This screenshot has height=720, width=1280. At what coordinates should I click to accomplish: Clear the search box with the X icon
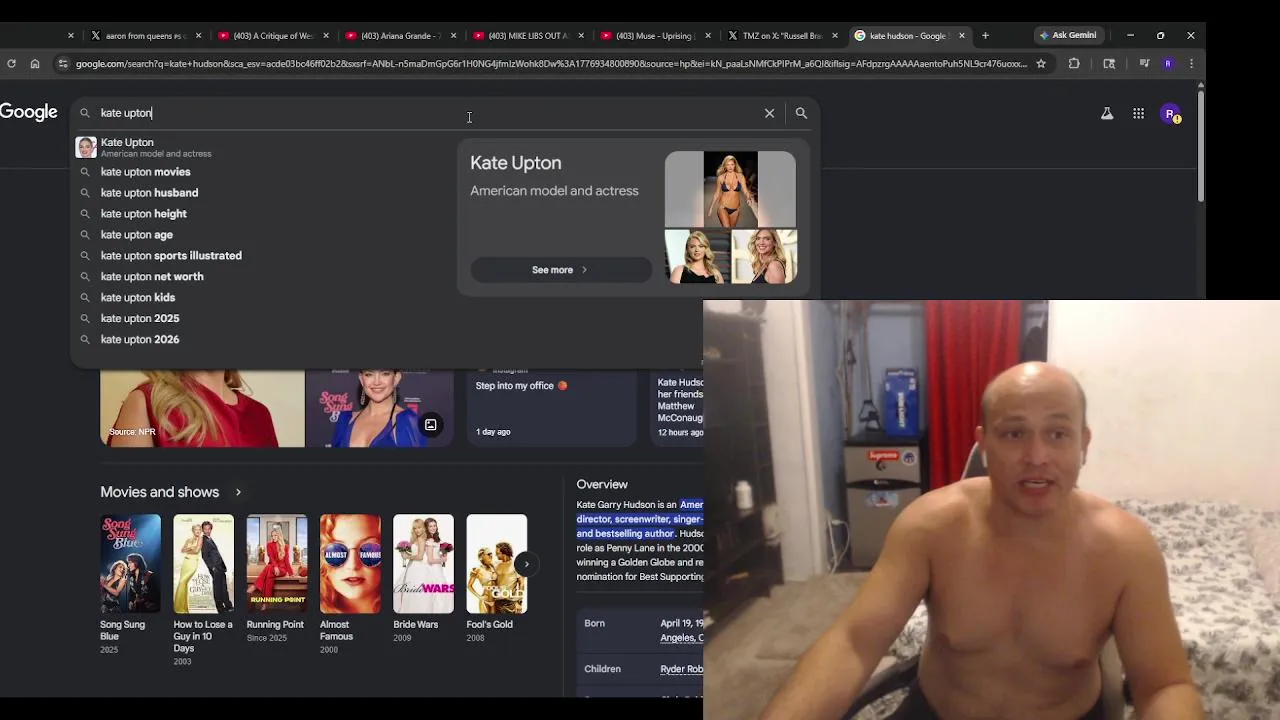[769, 113]
